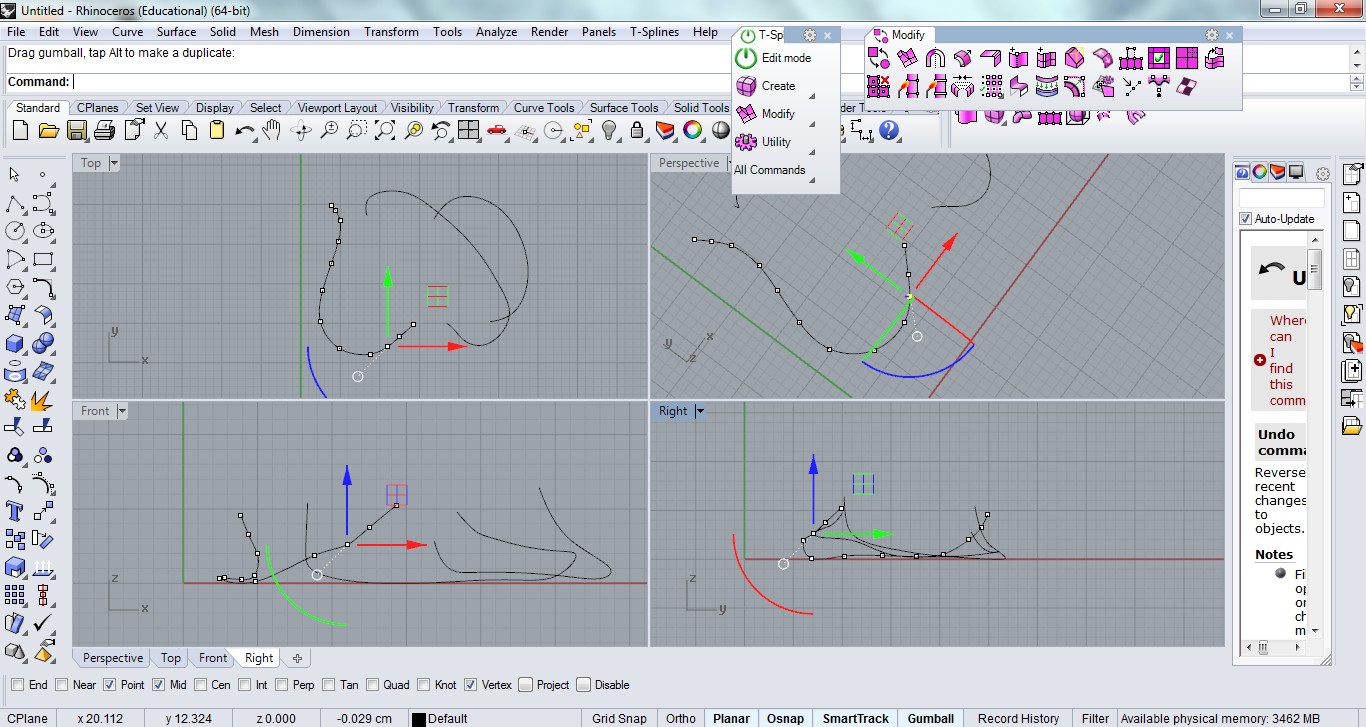Click Record History in status bar

(1018, 718)
